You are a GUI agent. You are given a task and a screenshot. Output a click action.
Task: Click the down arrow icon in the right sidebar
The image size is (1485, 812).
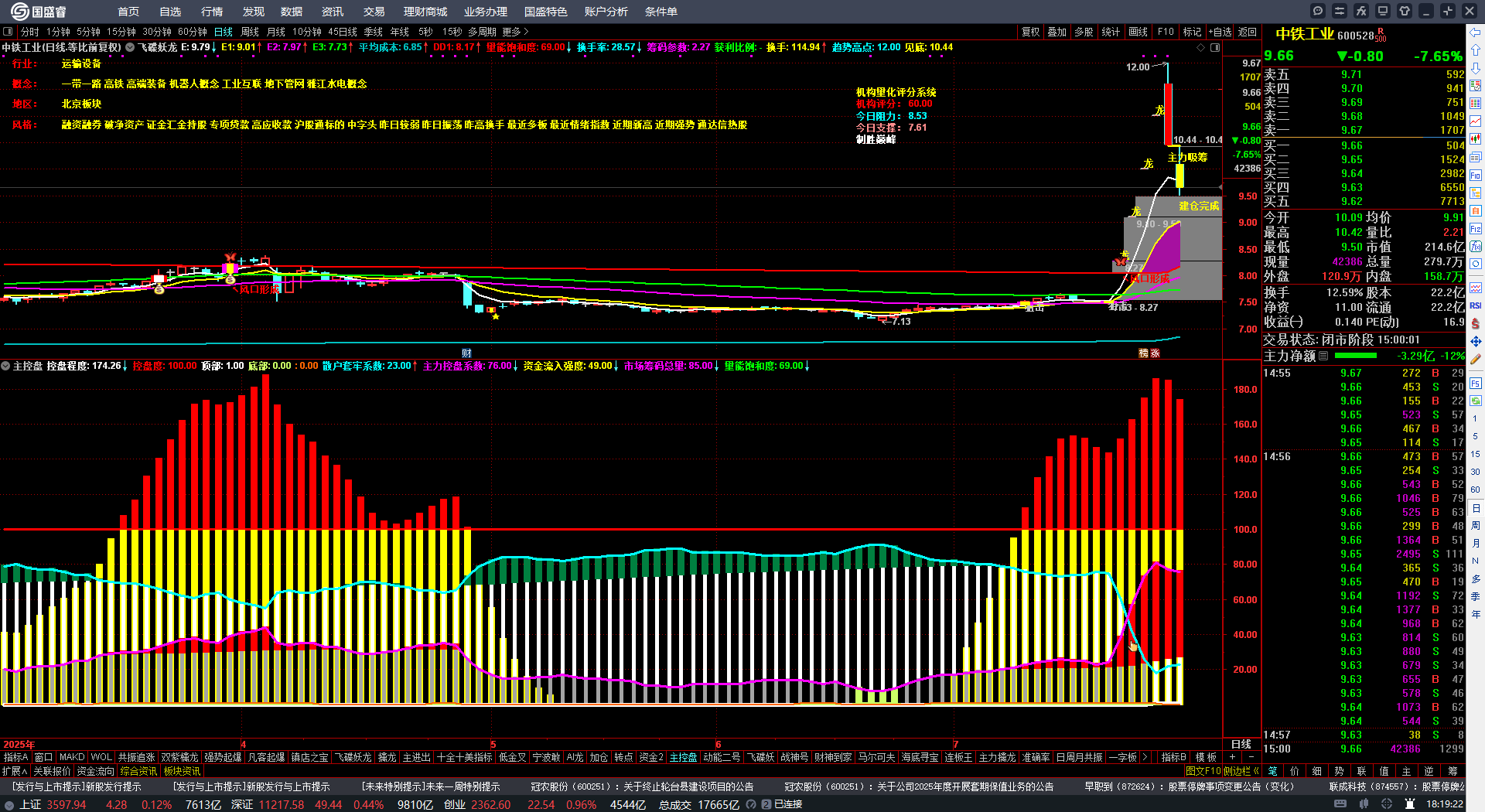point(1476,68)
